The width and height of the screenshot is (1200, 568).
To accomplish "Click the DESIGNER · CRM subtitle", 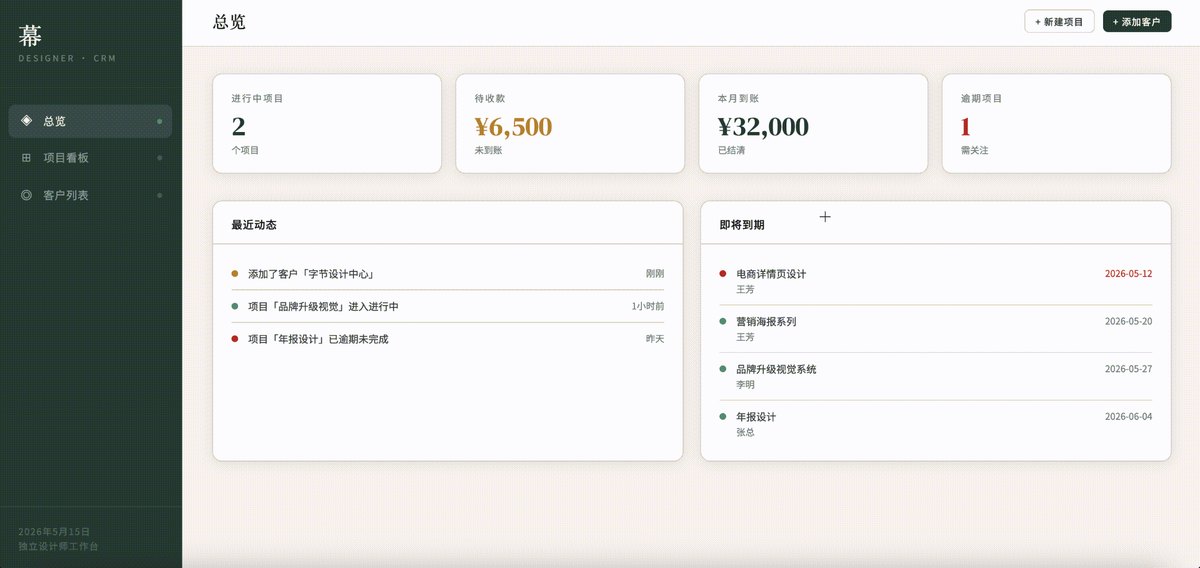I will tap(67, 59).
